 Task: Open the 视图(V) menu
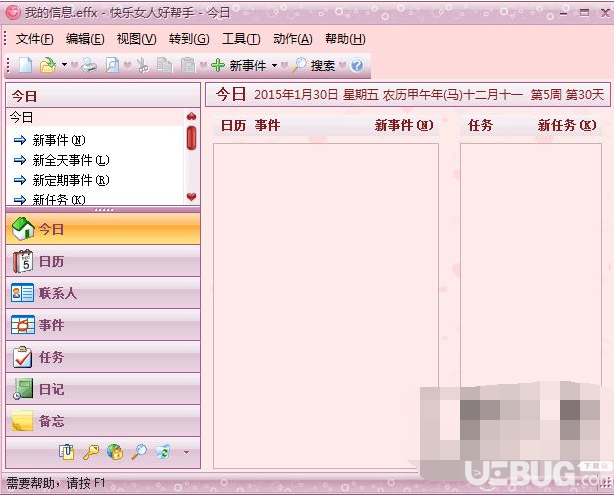137,39
